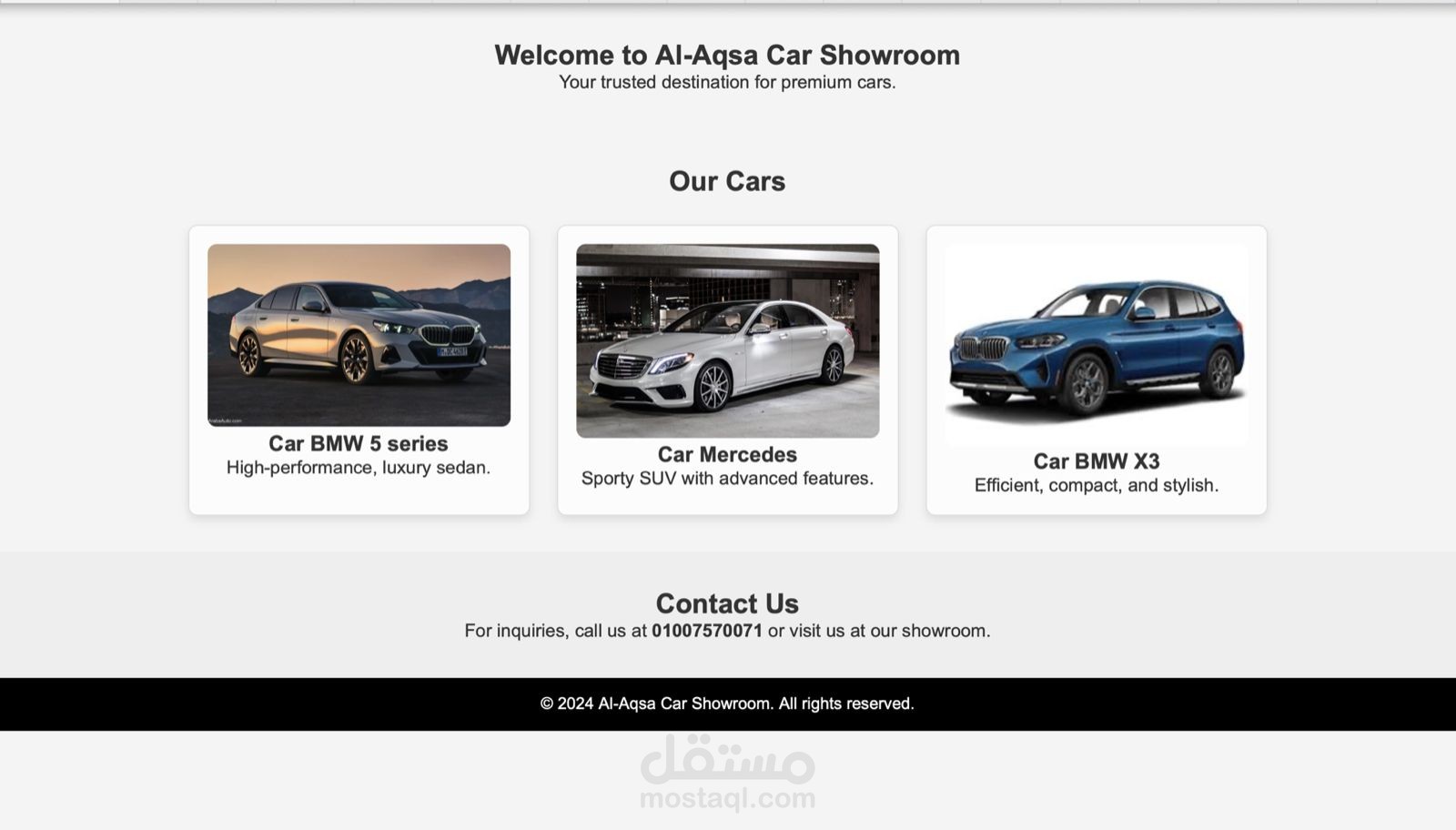Open the white Mercedes car photo
The width and height of the screenshot is (1456, 830).
[x=727, y=340]
